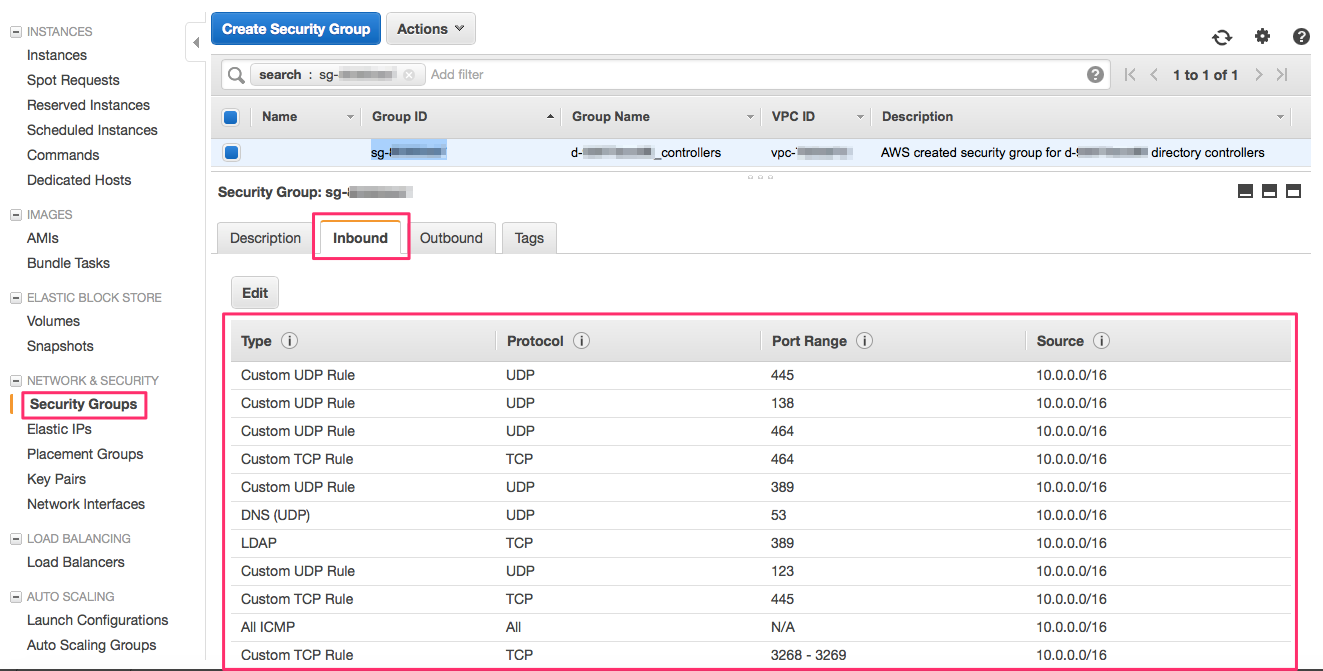1323x671 pixels.
Task: Switch to full-screen detail pane layout icon
Action: pos(1293,190)
